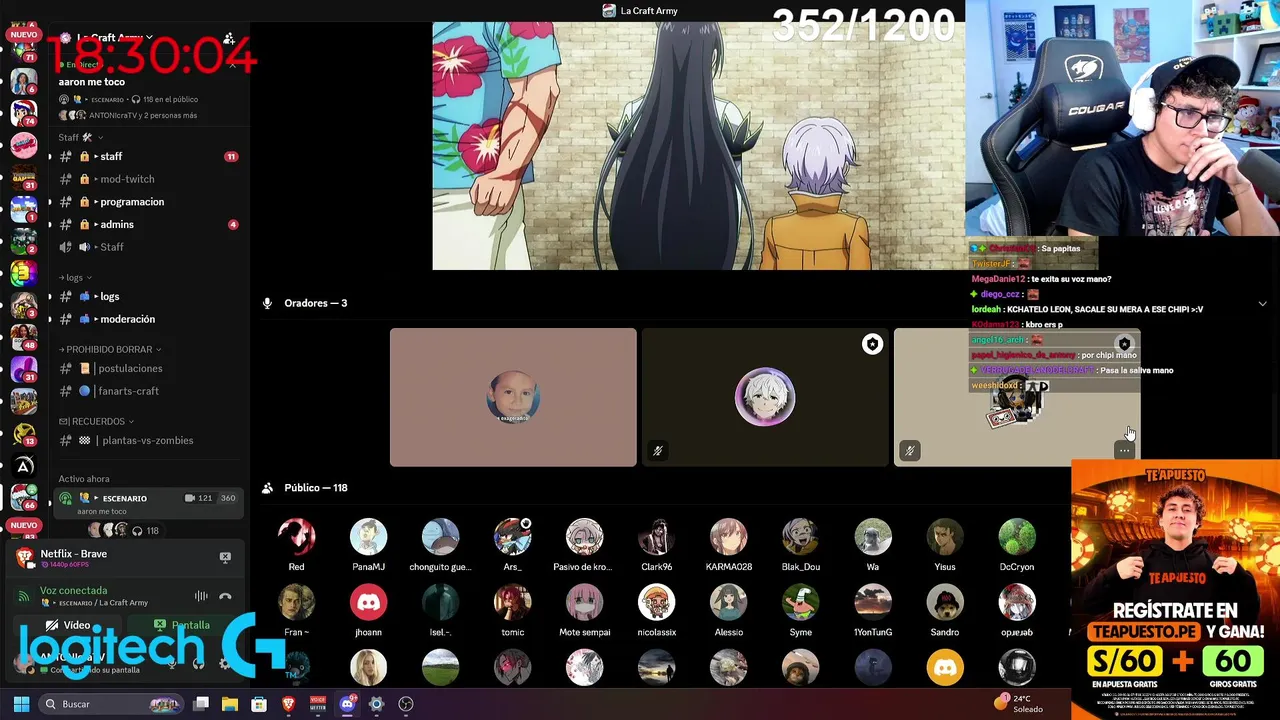Toggle headphone deafen in the user panel
Screen dimensions: 1280x720
point(198,663)
